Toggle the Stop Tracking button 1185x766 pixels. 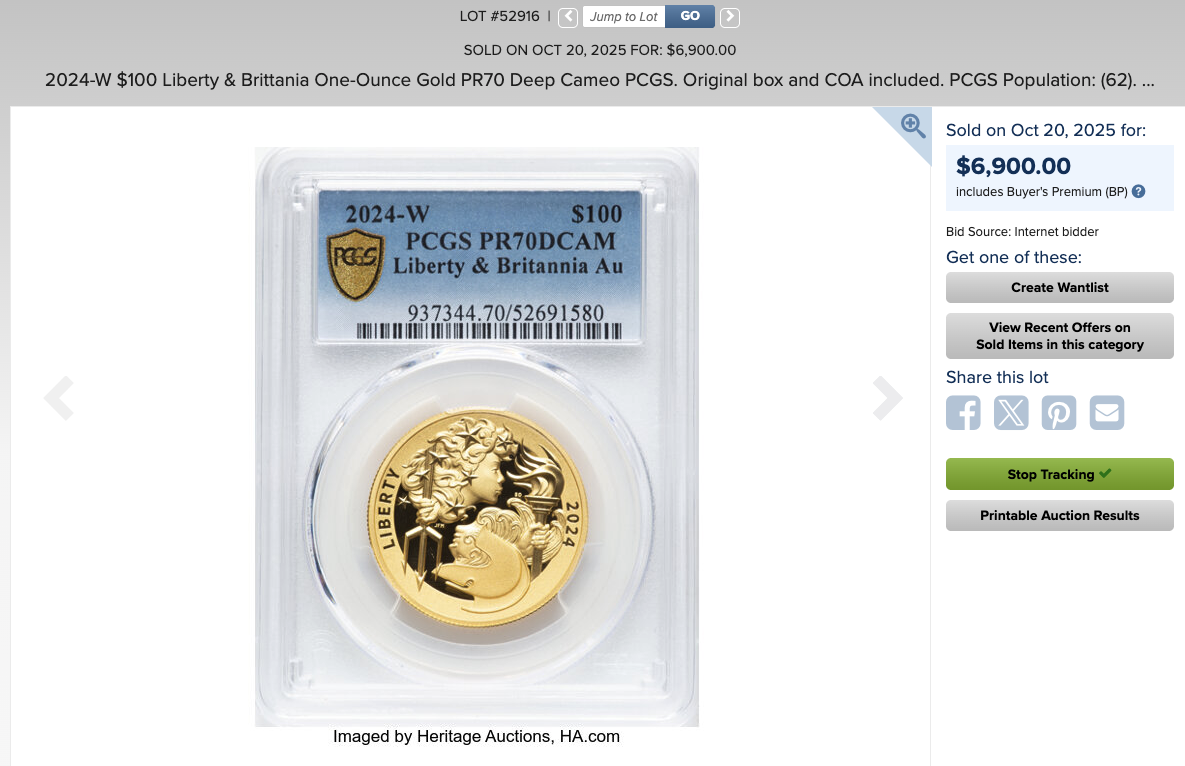tap(1060, 474)
